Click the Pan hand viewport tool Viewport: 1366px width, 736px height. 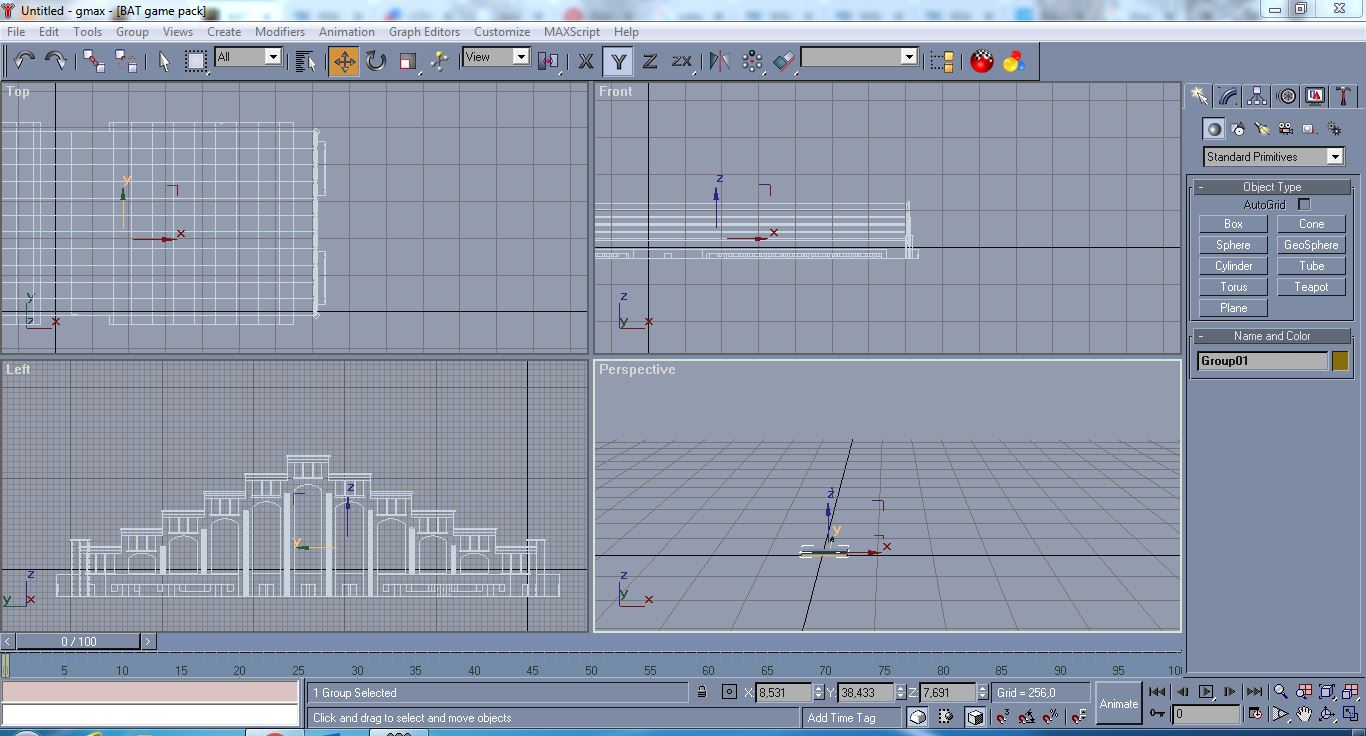tap(1304, 714)
